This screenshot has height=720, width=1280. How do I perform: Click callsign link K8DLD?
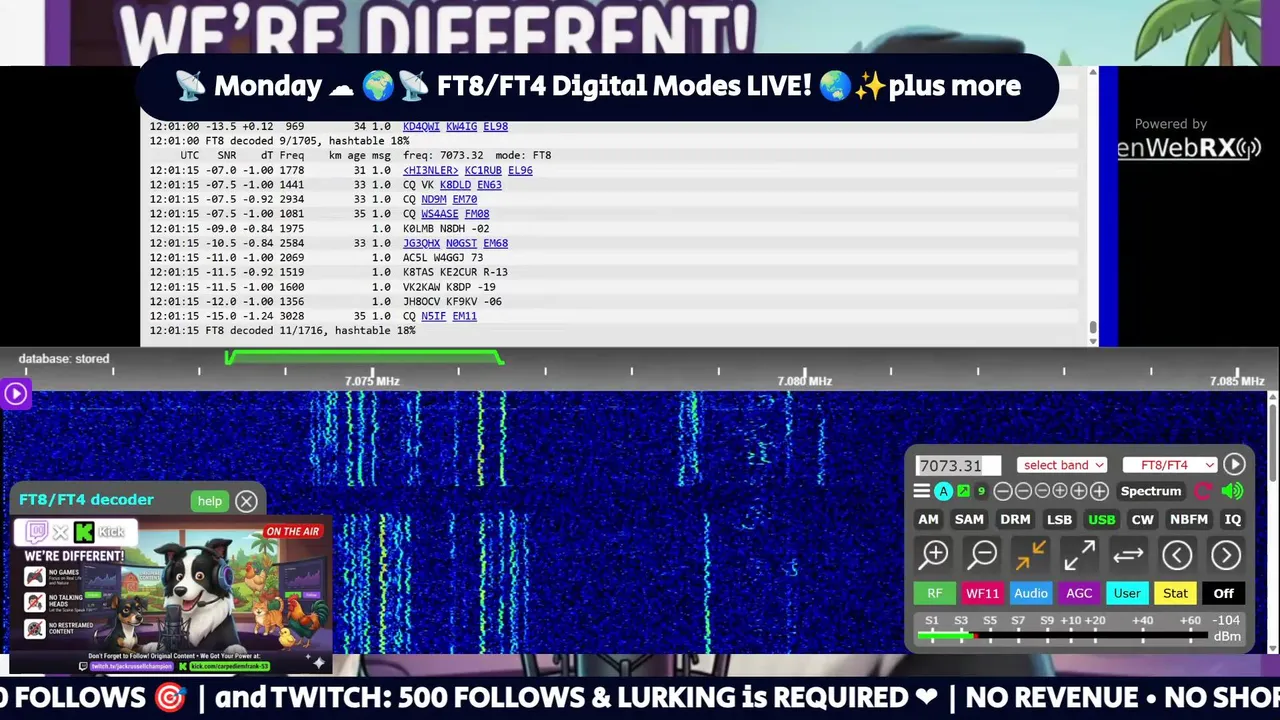[455, 185]
